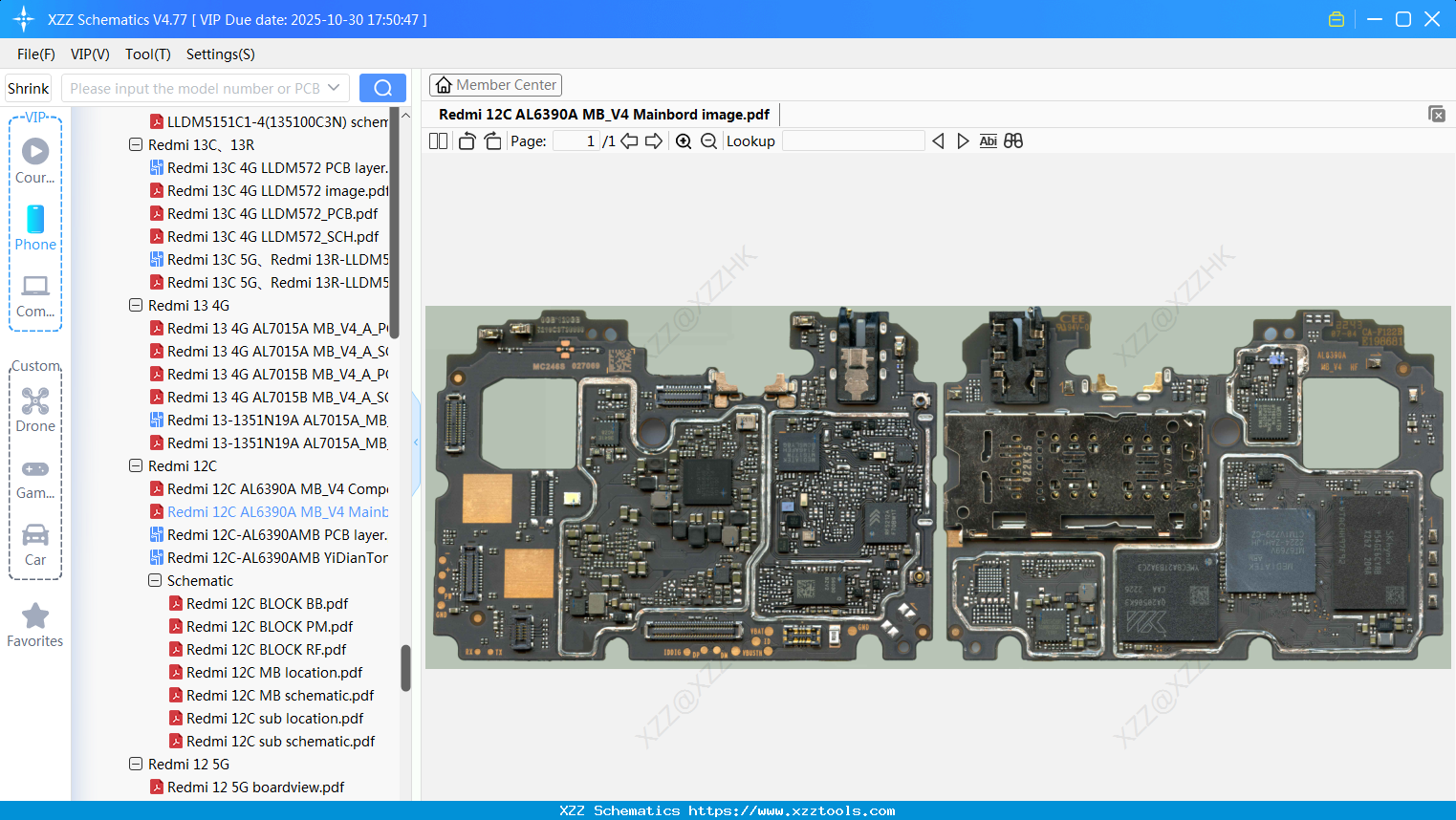
Task: Type in the Lookup search field
Action: [x=852, y=140]
